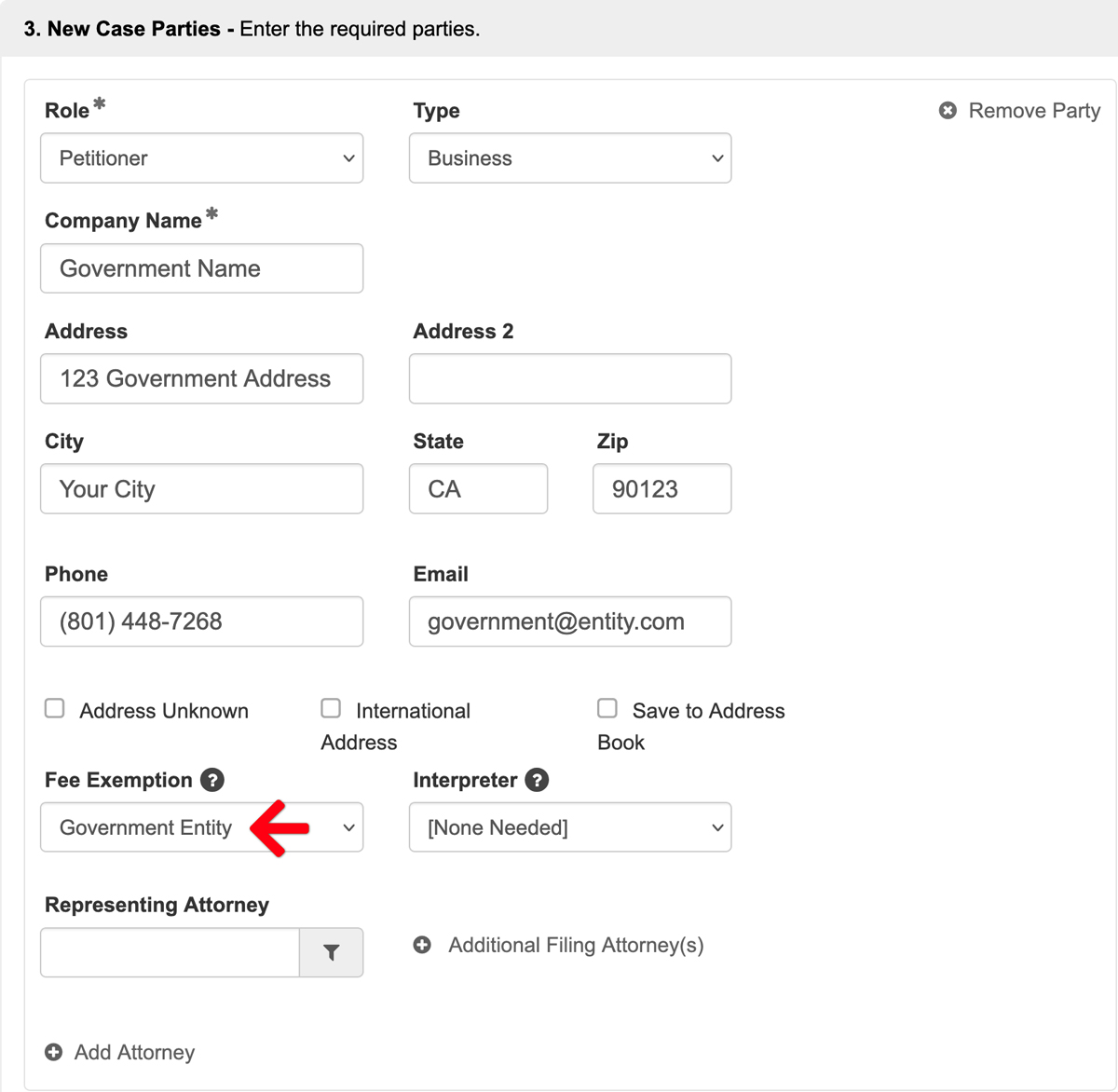Click into the Company Name field

[x=201, y=268]
